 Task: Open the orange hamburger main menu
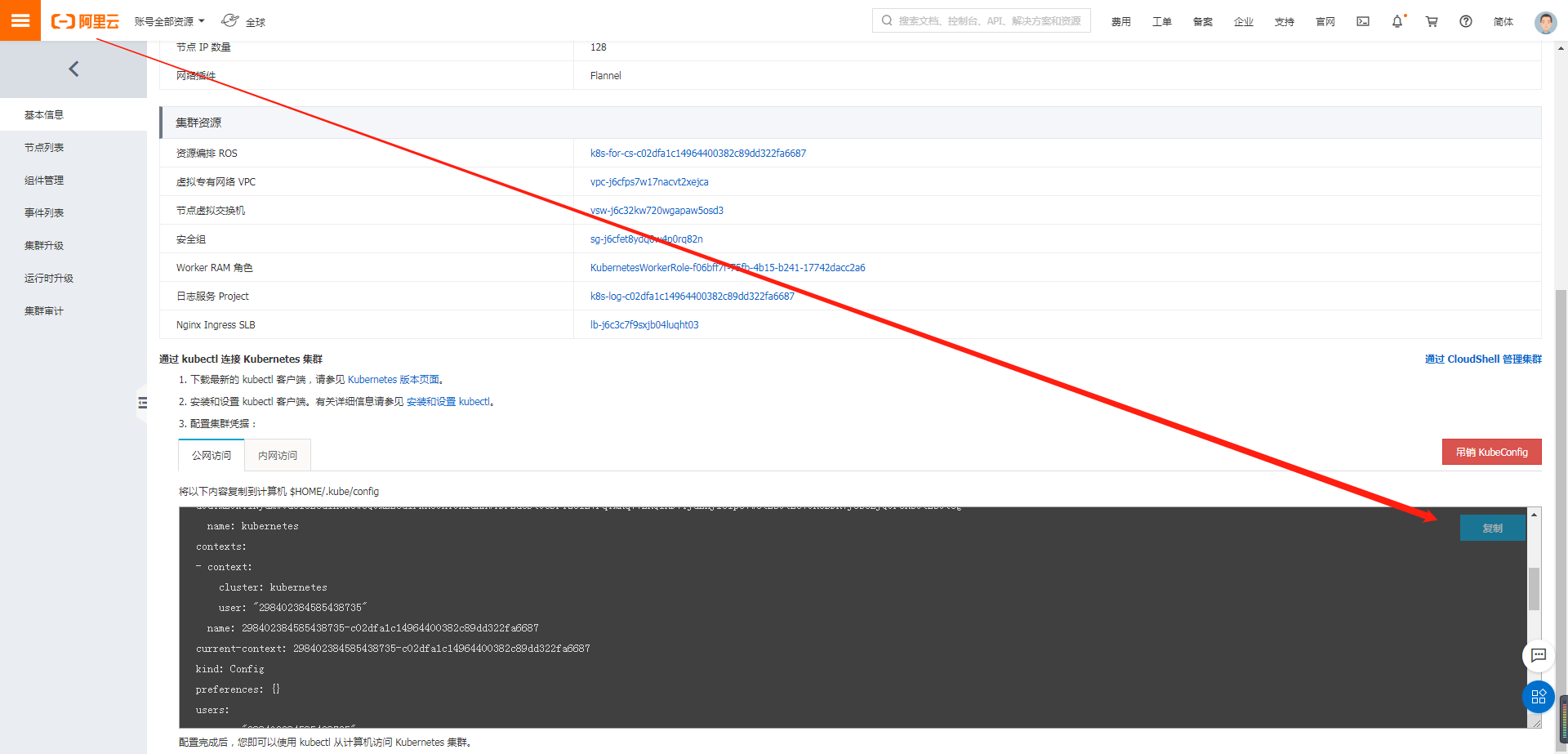coord(20,20)
